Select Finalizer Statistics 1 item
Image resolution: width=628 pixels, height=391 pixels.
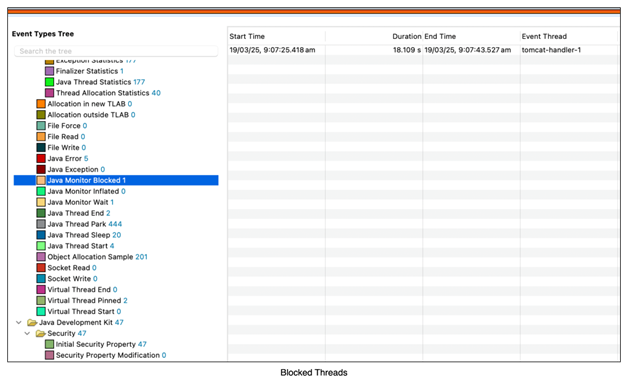(90, 71)
